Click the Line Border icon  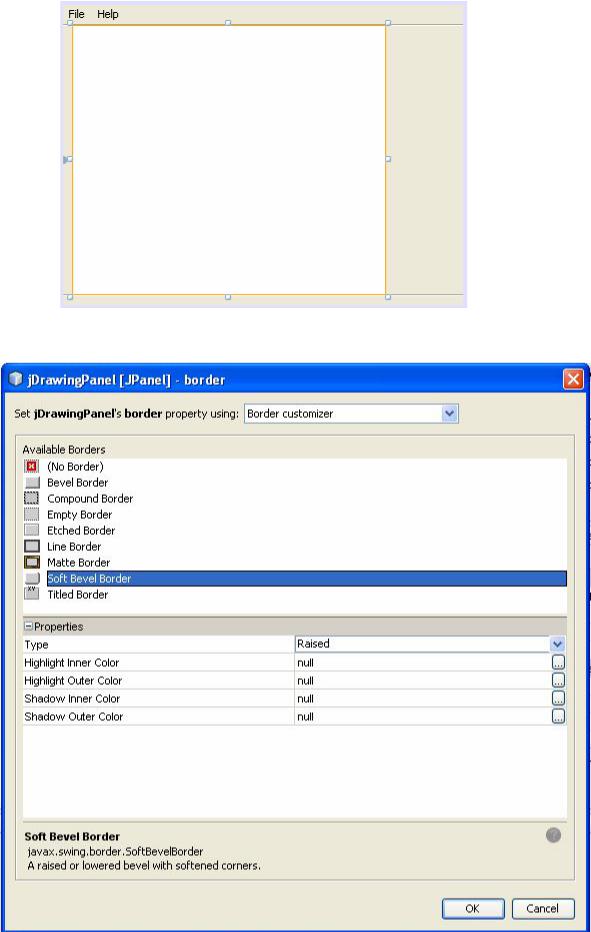[x=32, y=546]
